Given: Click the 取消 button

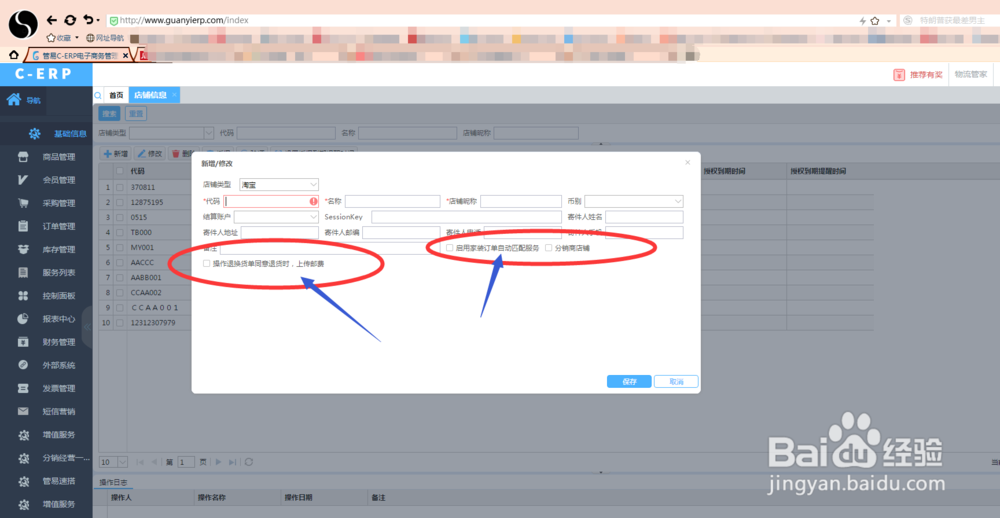Looking at the screenshot, I should pyautogui.click(x=676, y=381).
